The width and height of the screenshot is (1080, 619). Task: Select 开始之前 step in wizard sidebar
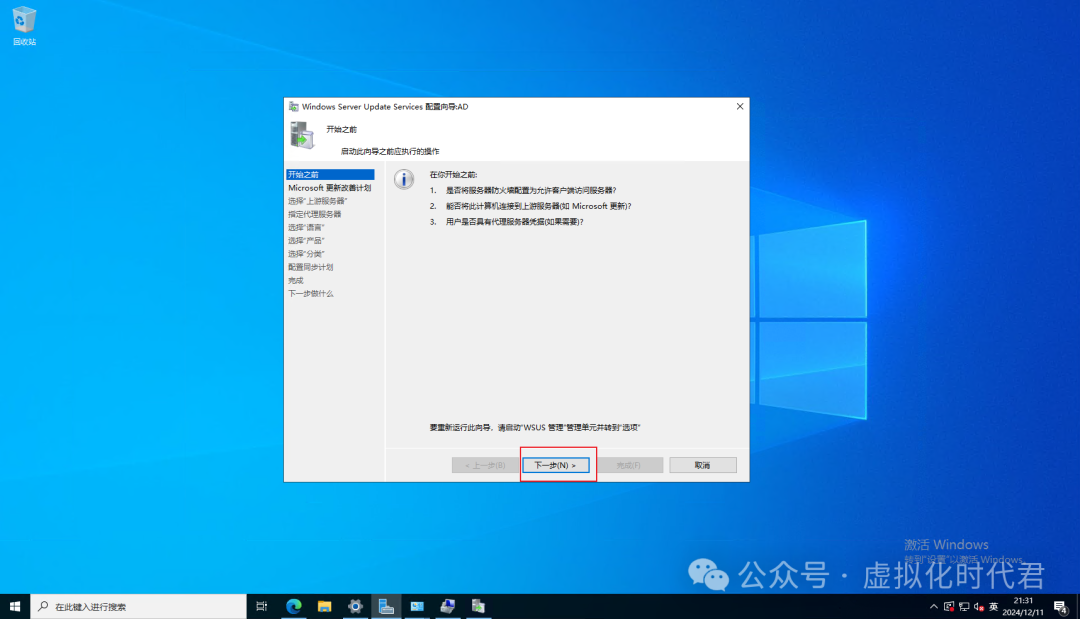[x=330, y=175]
